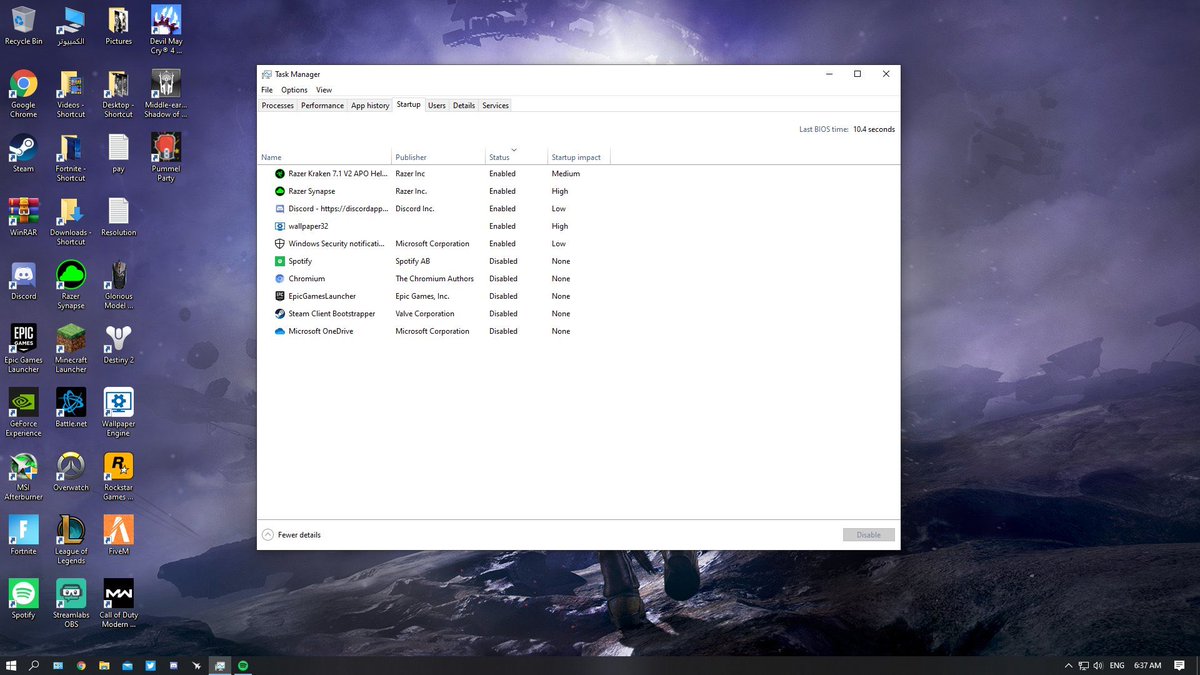
Task: Open the File menu in Task Manager
Action: [x=267, y=90]
